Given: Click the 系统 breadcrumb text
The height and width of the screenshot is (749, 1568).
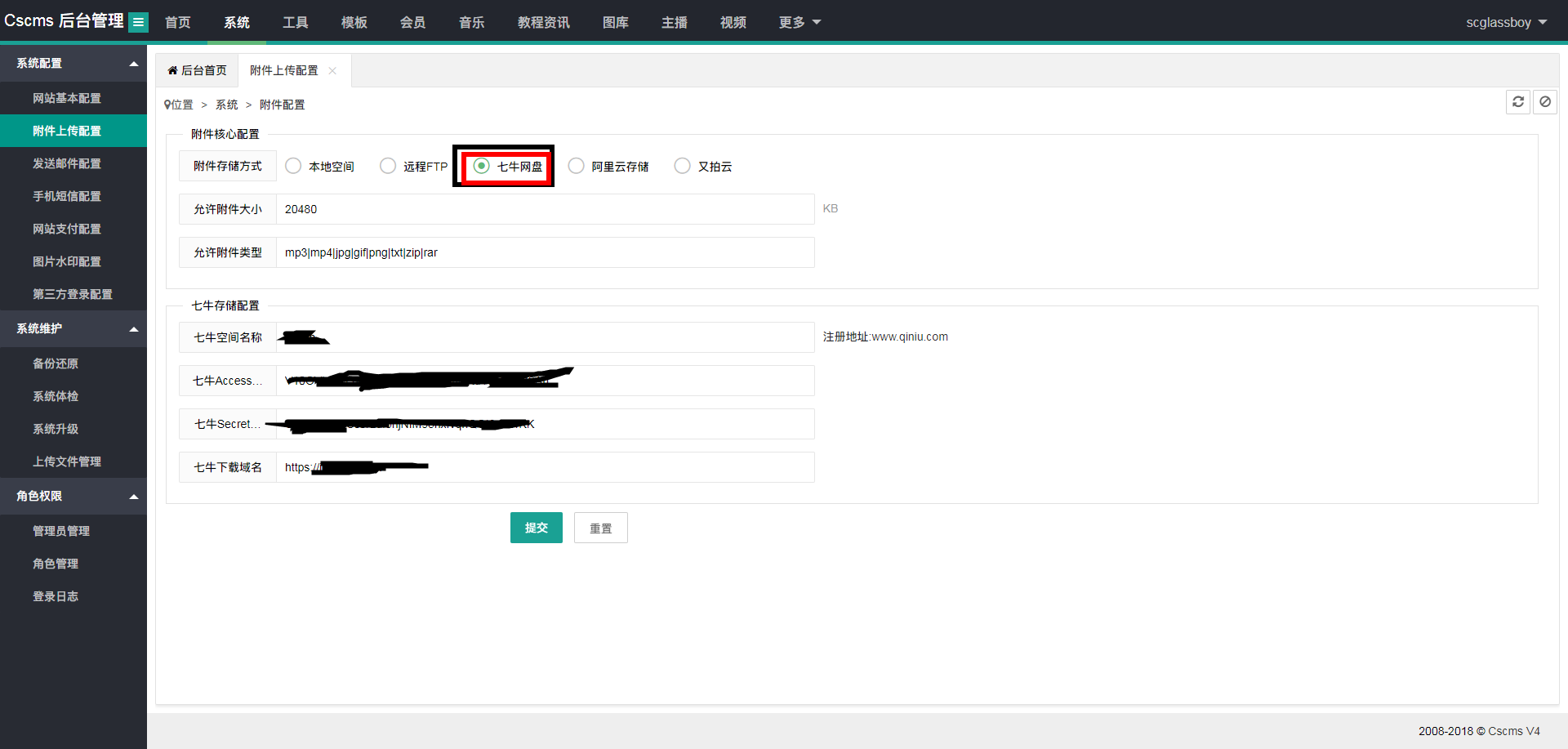Looking at the screenshot, I should (227, 105).
